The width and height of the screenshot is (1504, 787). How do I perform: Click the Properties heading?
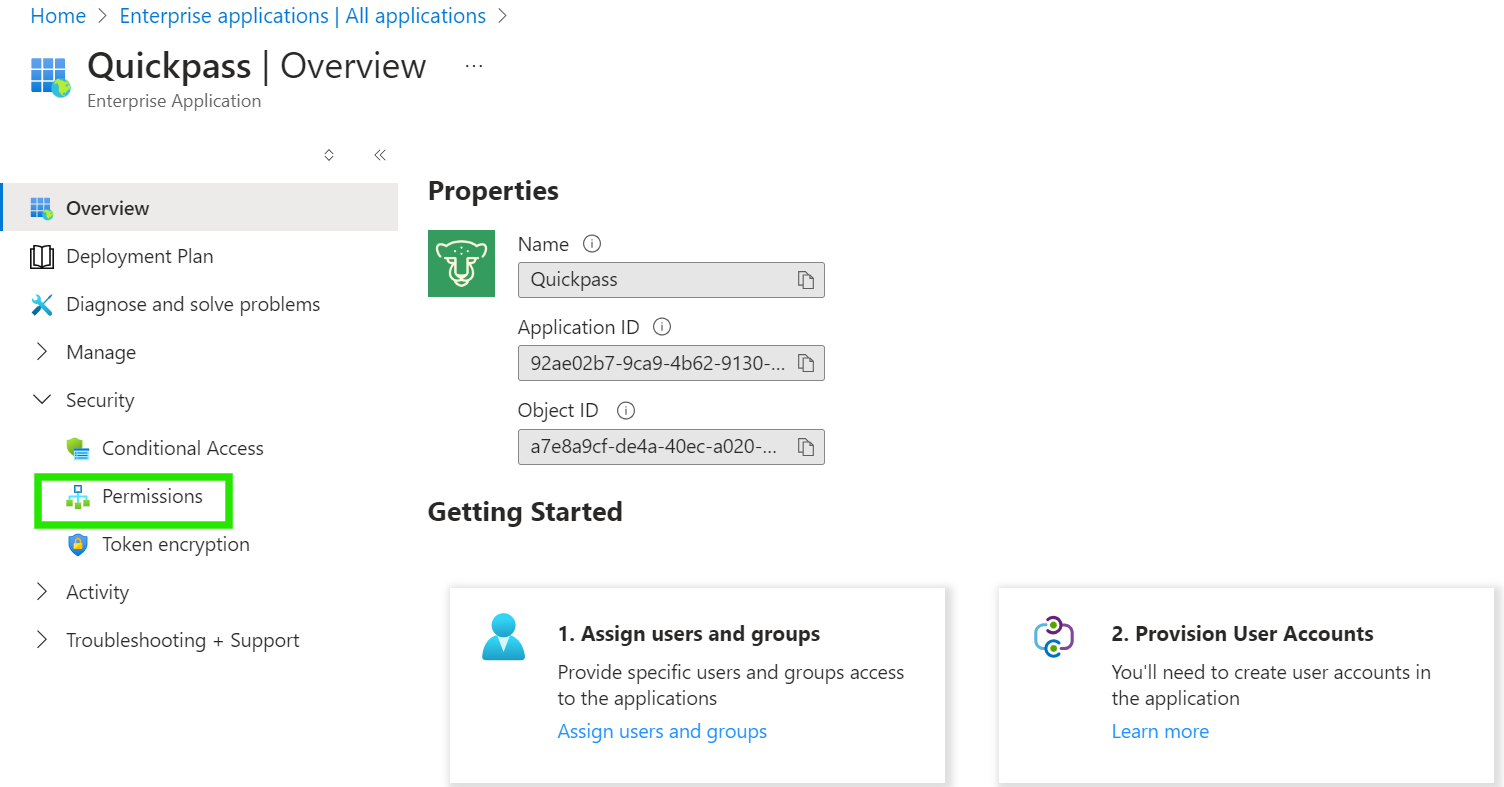tap(493, 191)
